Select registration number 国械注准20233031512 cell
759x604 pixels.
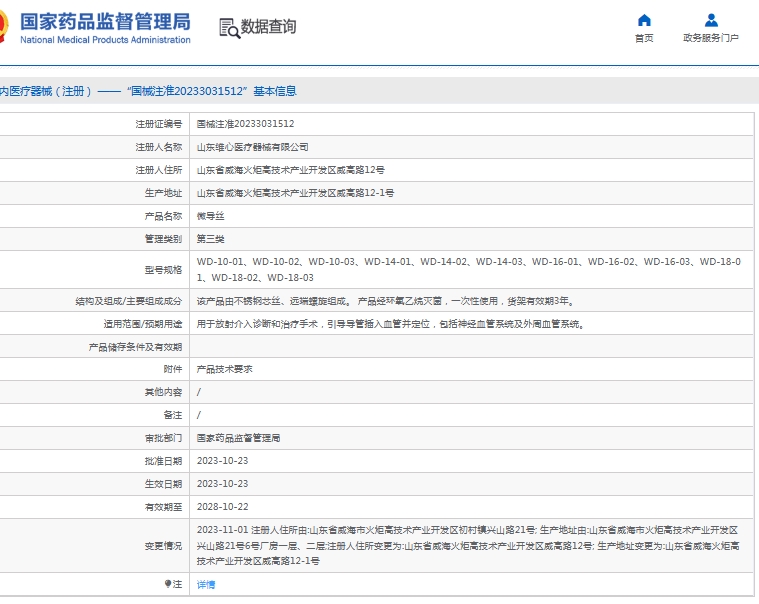pos(245,124)
